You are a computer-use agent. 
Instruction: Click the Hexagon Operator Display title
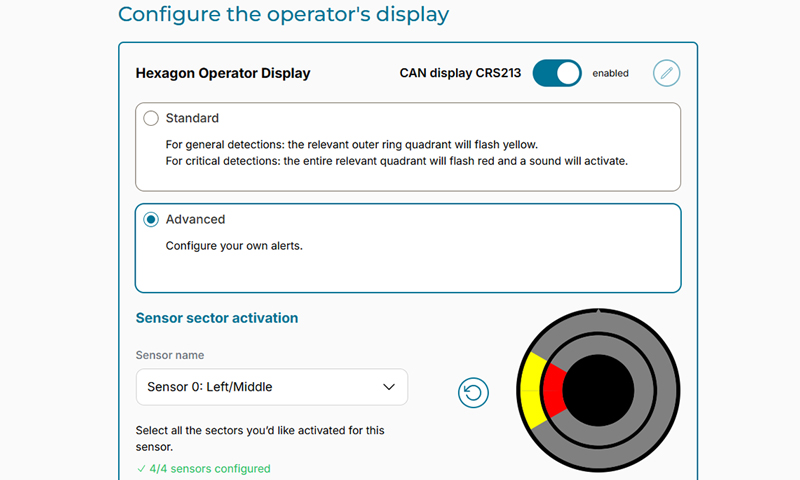[223, 73]
